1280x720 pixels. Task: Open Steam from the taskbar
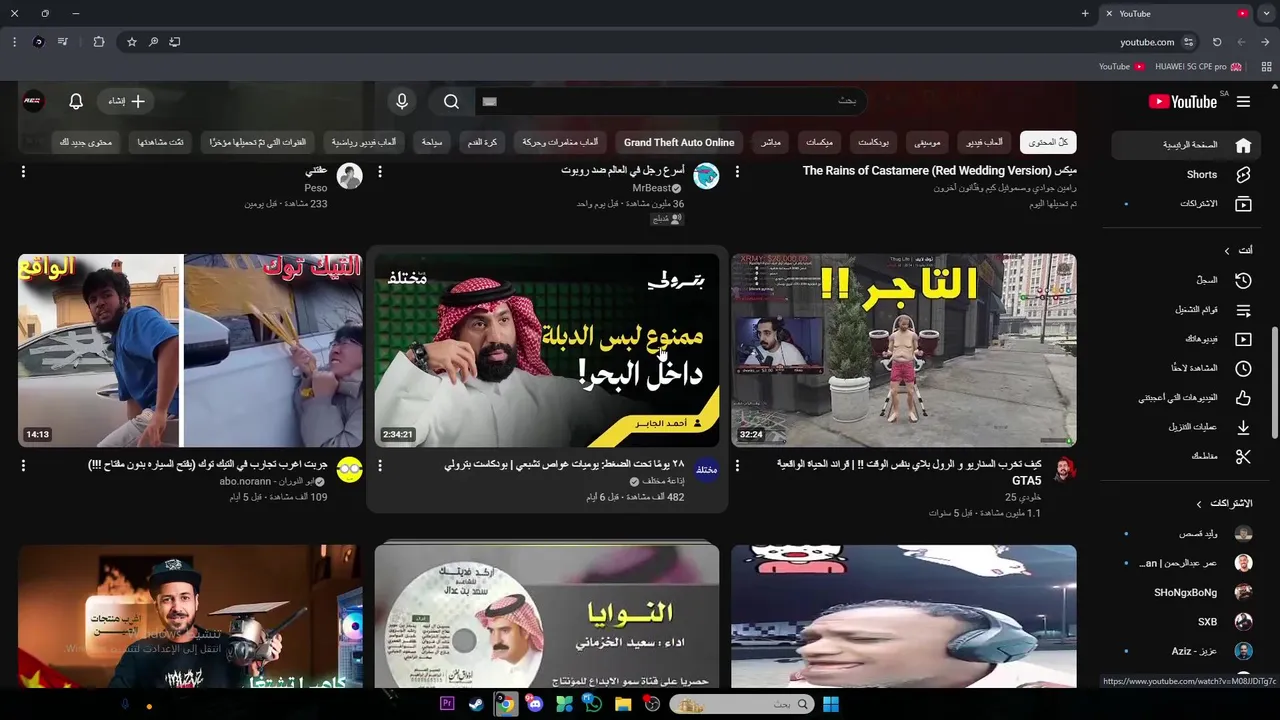coord(476,704)
